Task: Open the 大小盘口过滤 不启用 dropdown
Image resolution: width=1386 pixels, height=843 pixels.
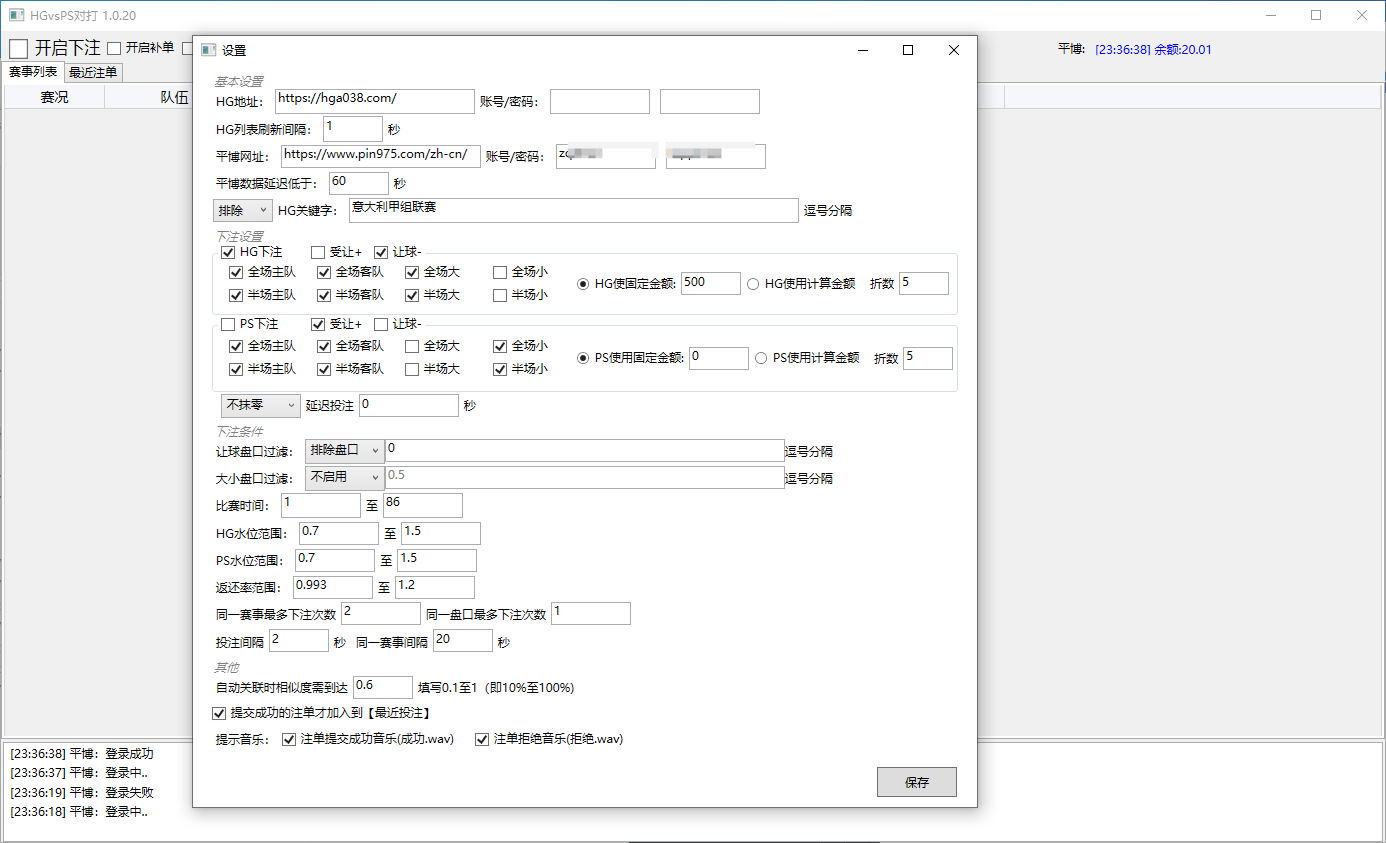Action: [x=344, y=478]
